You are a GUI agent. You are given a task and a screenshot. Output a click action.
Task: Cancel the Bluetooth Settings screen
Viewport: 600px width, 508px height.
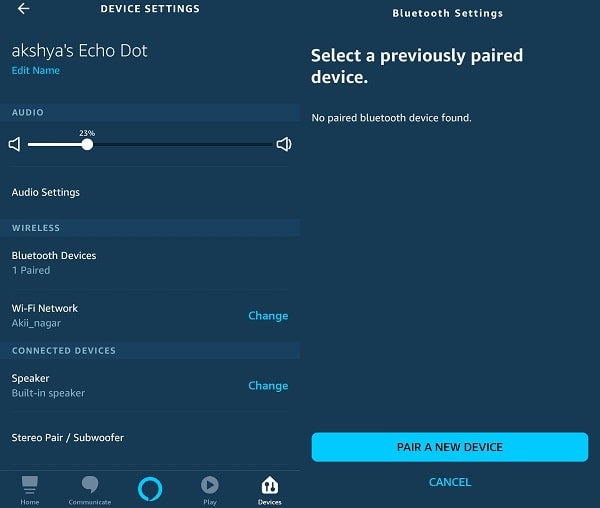(450, 482)
